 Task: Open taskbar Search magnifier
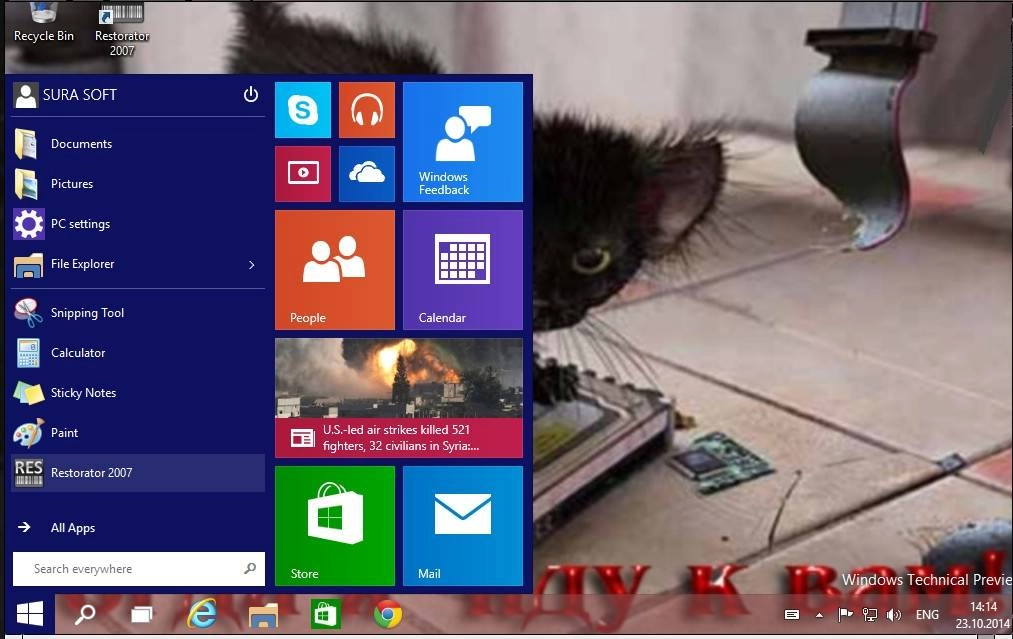tap(85, 614)
